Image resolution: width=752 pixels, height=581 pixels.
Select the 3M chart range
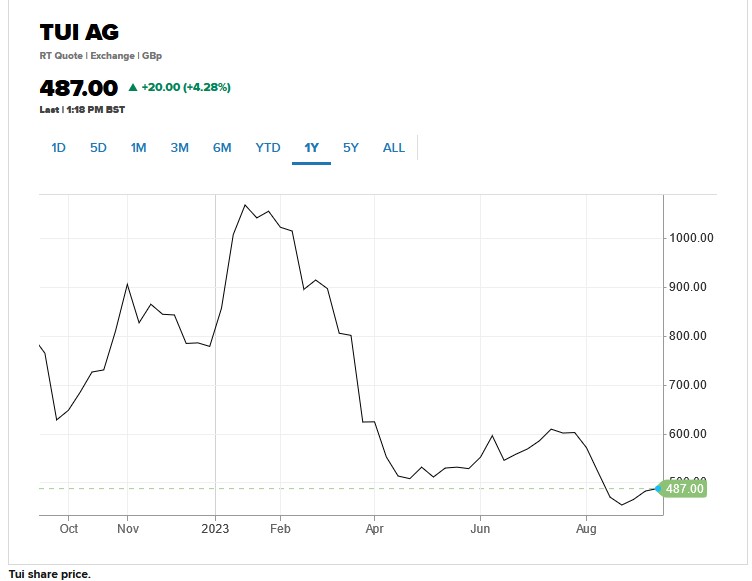(179, 148)
